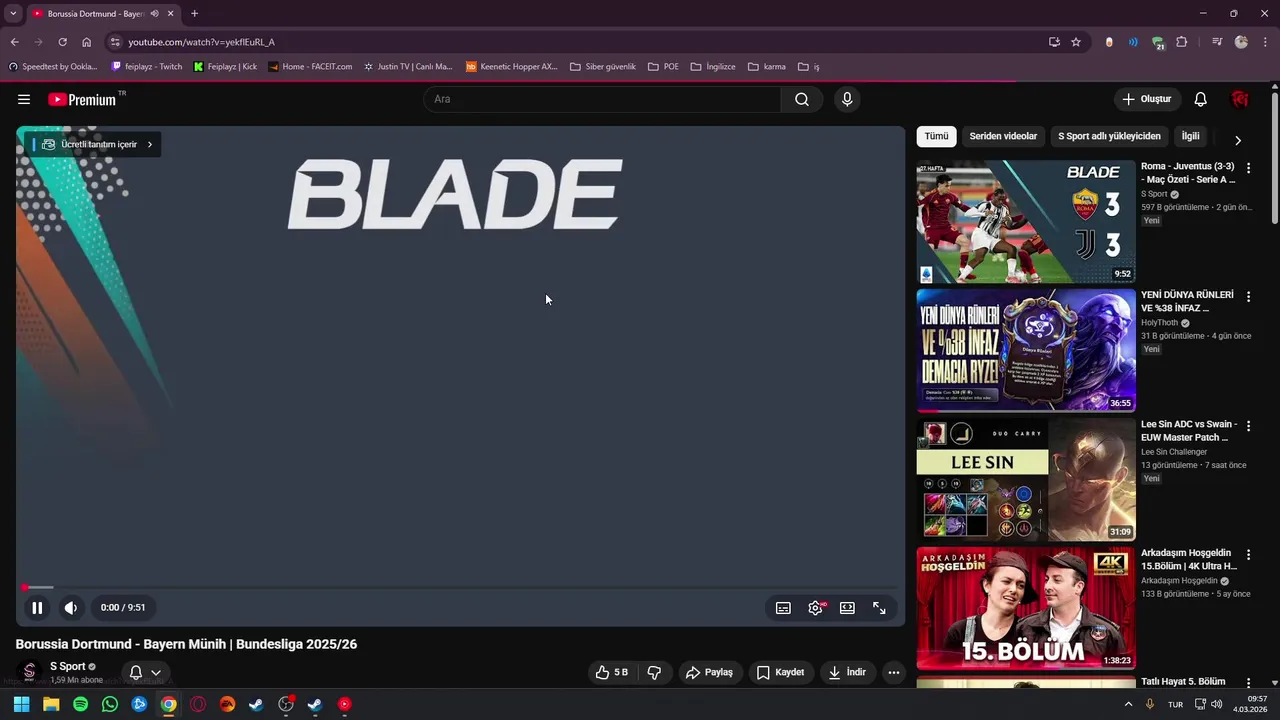The width and height of the screenshot is (1280, 720).
Task: Bookmark this page with star icon
Action: coord(1076,42)
